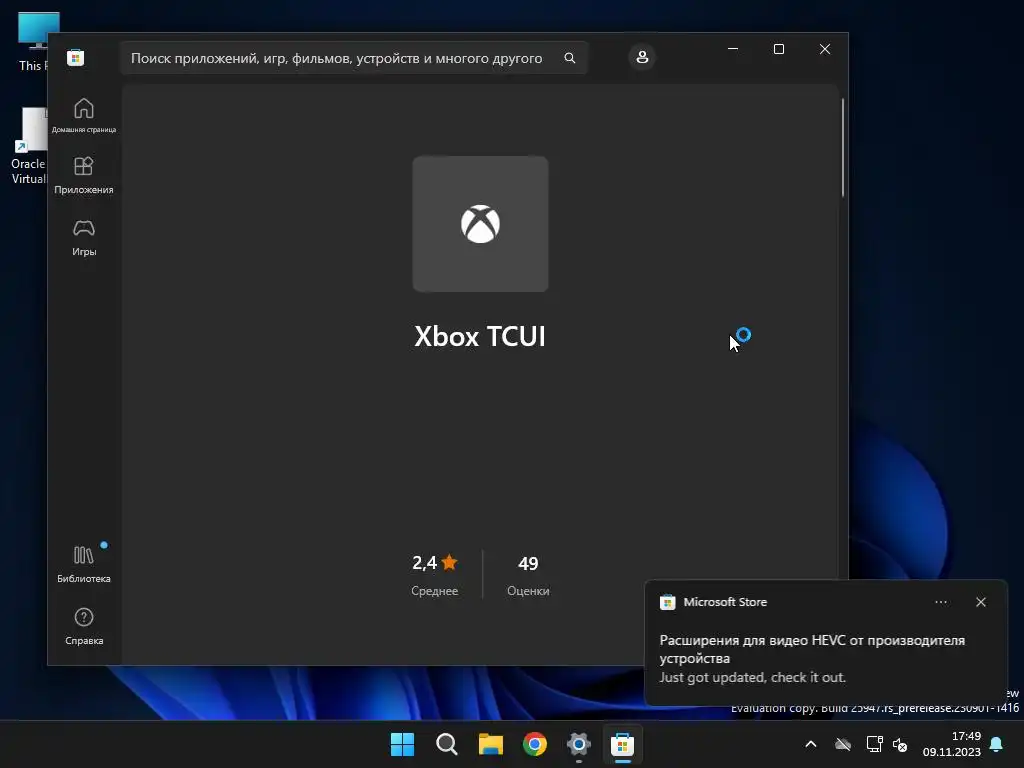Click the OneDrive tray icon
The height and width of the screenshot is (768, 1024).
843,744
